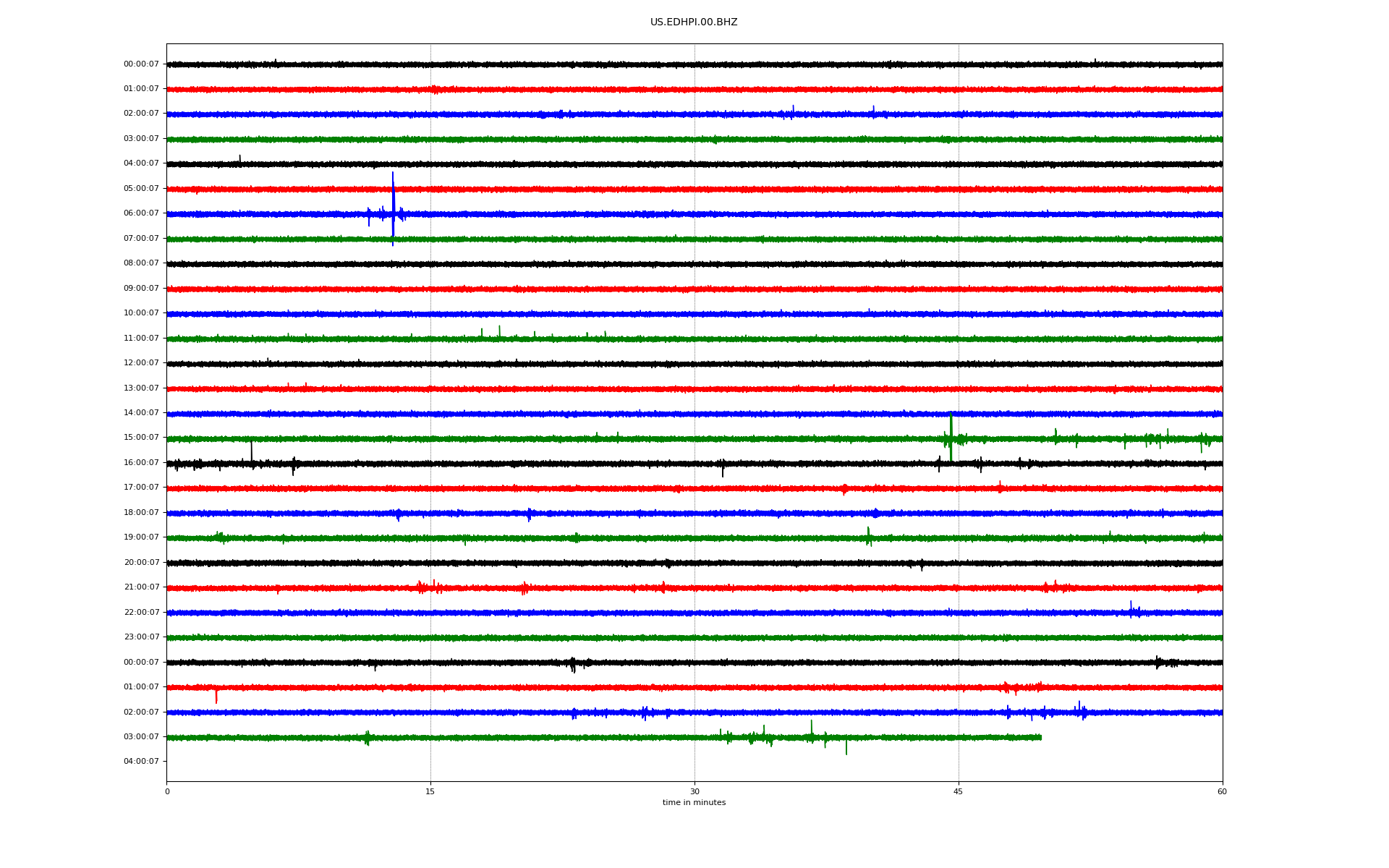This screenshot has height=868, width=1389.
Task: Select the 08:00:07 row time label
Action: [x=141, y=263]
